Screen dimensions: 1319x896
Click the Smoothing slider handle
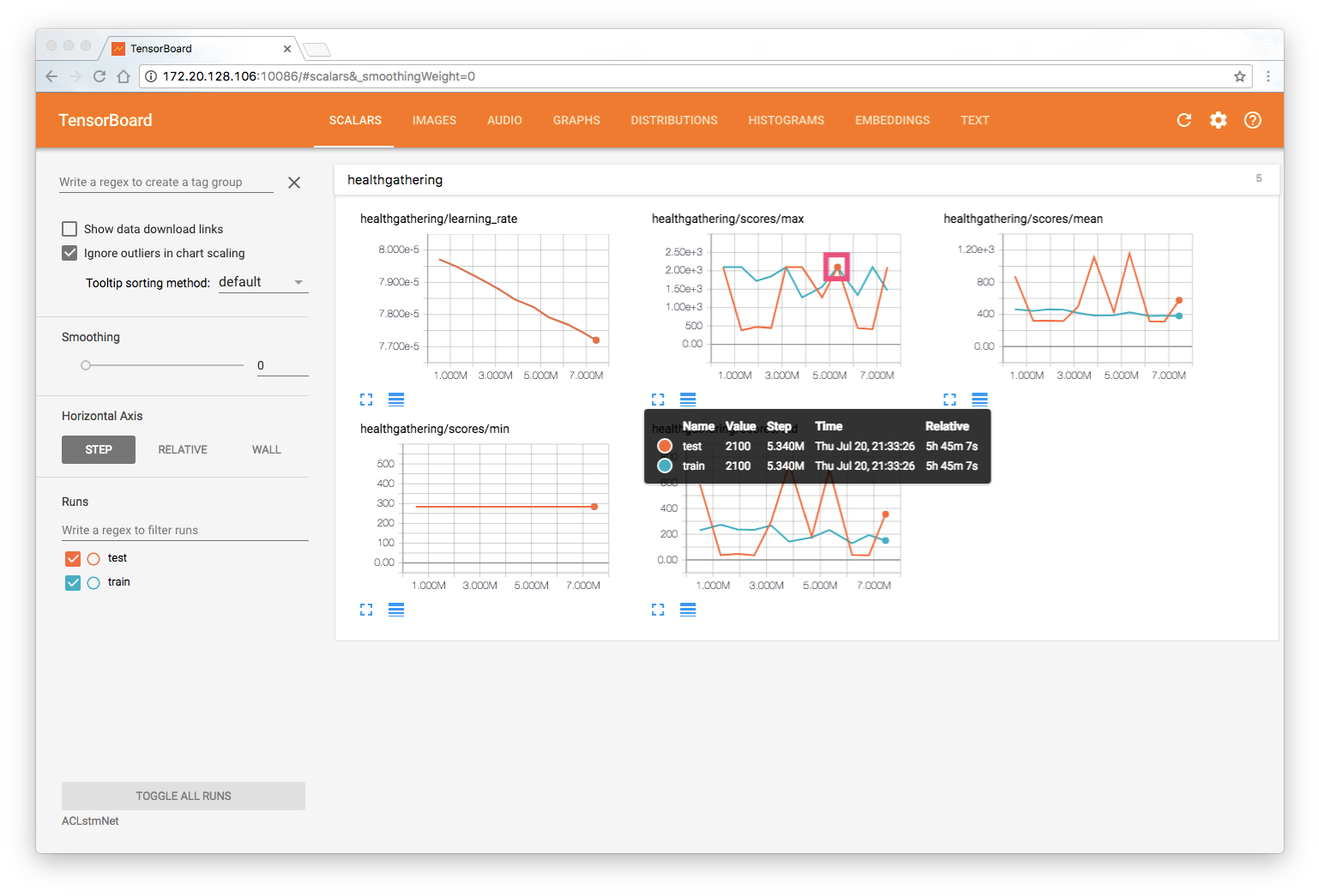point(85,364)
